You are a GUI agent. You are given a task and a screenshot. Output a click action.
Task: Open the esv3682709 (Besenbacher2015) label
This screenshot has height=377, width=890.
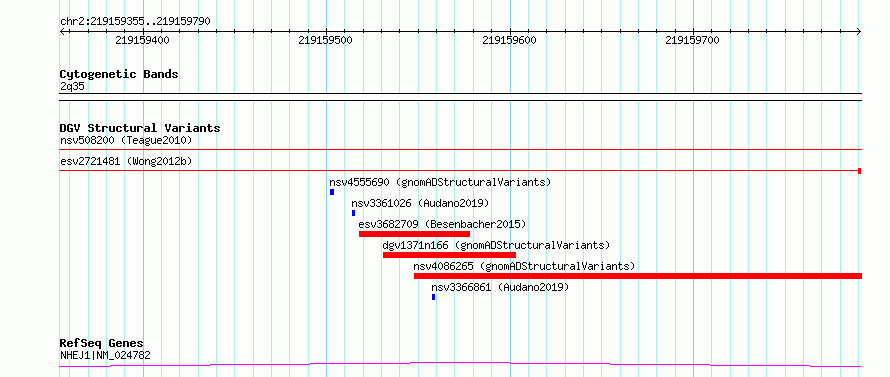tap(443, 224)
